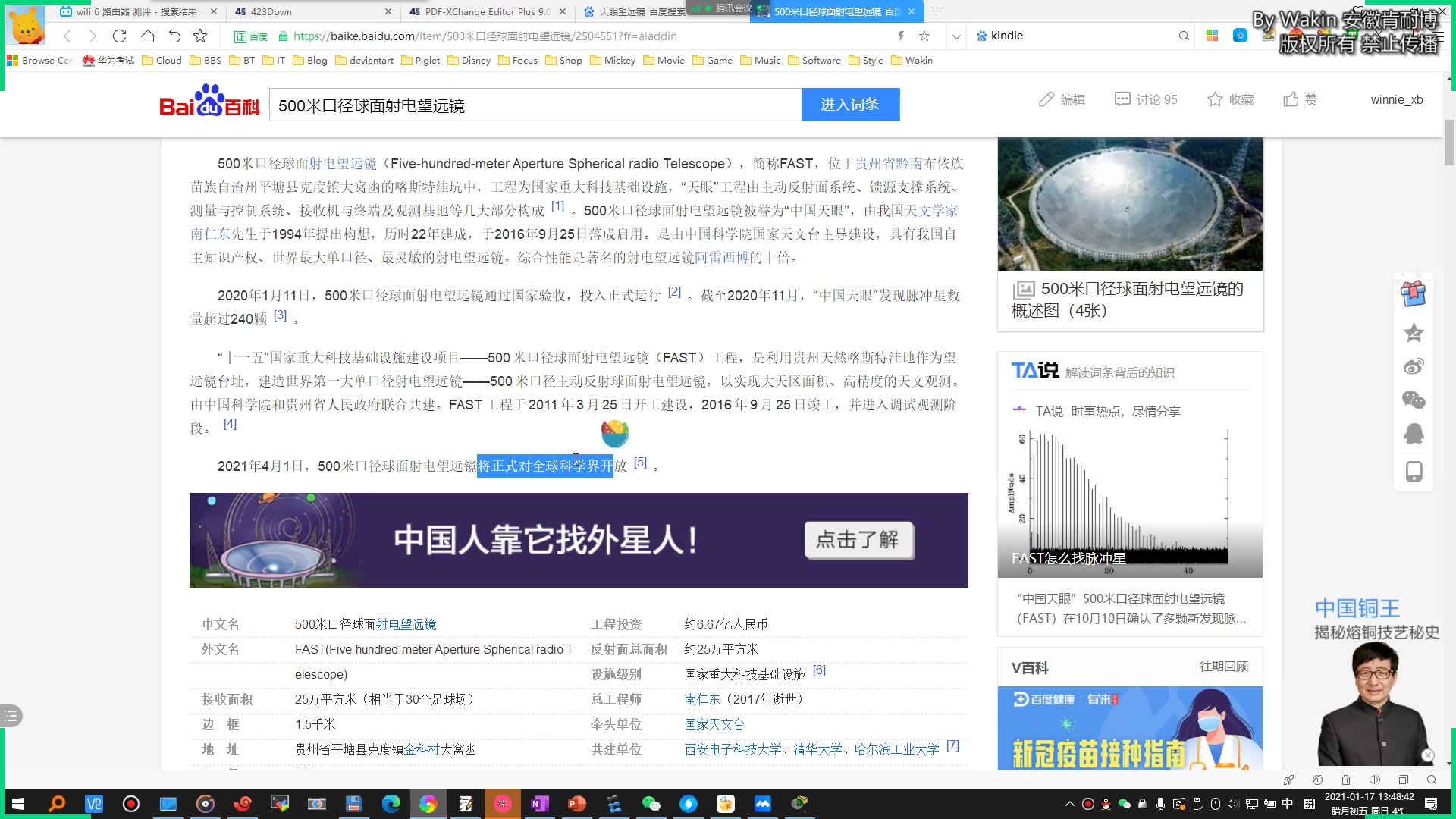Open the Software bookmarks folder
This screenshot has width=1456, height=819.
point(814,60)
